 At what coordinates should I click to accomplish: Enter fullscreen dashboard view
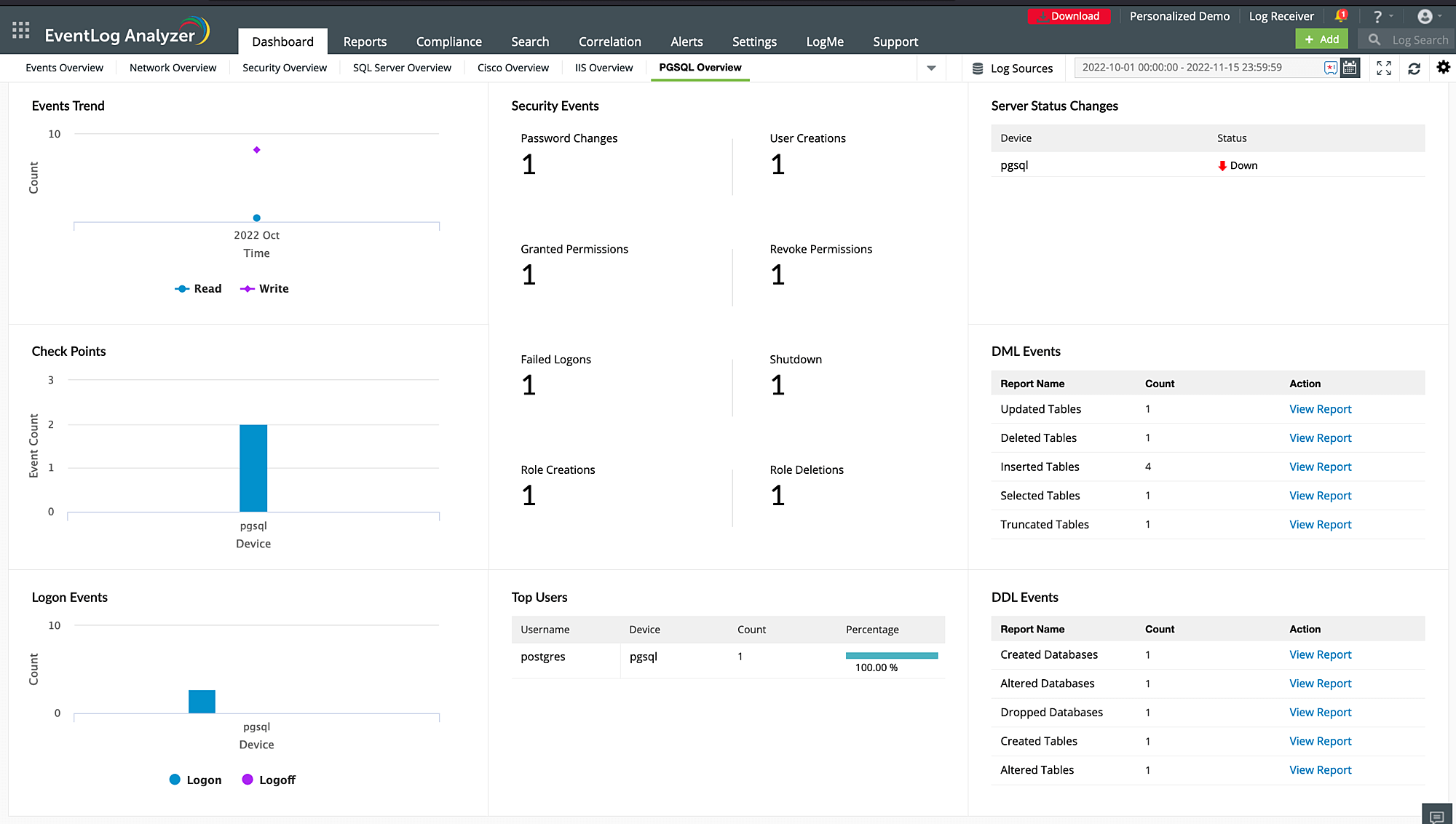(1384, 68)
